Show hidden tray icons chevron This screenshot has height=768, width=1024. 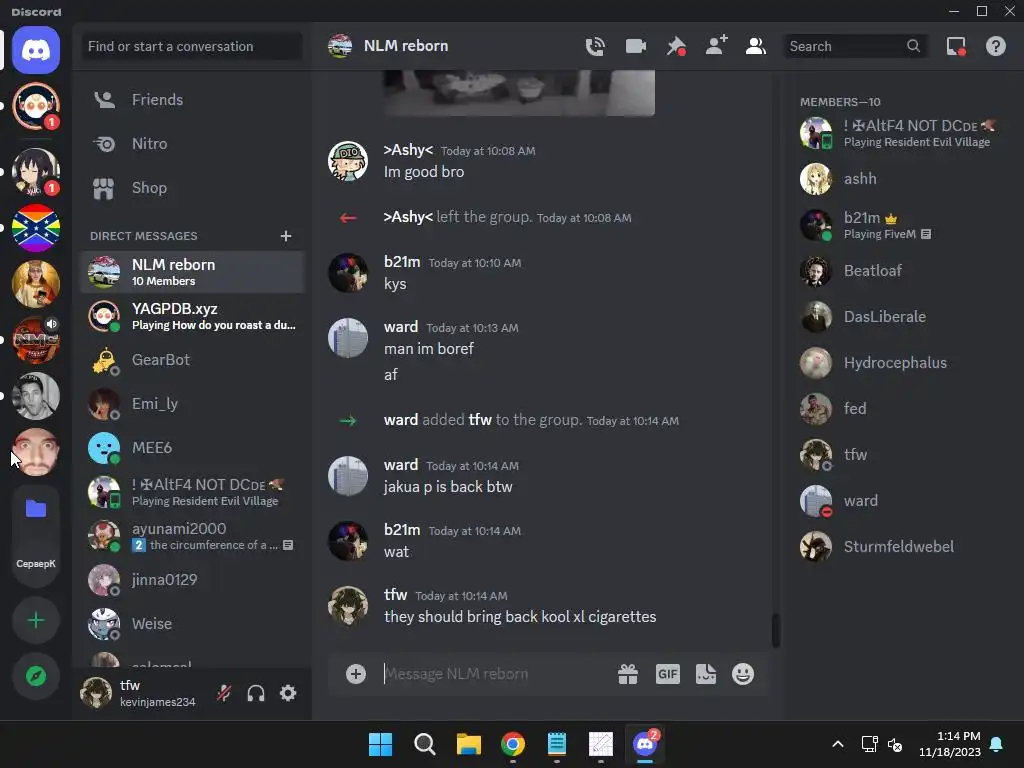click(x=838, y=744)
